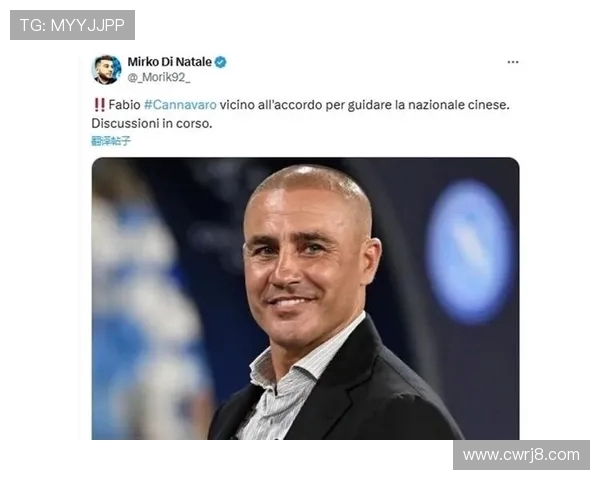This screenshot has height=480, width=600.
Task: Open the Mirko Di Natale display name
Action: click(170, 62)
